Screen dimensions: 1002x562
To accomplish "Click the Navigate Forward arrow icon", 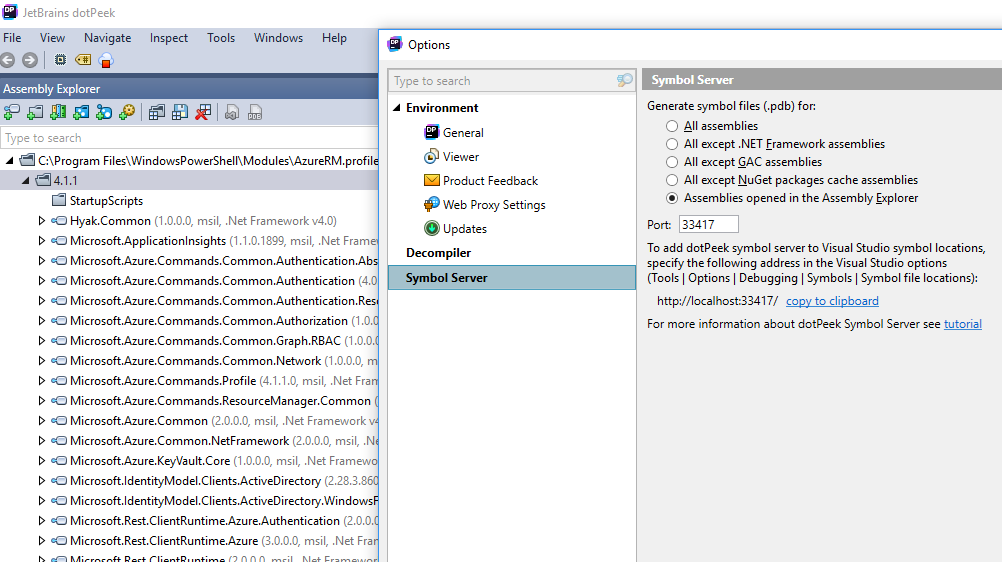I will 29,60.
